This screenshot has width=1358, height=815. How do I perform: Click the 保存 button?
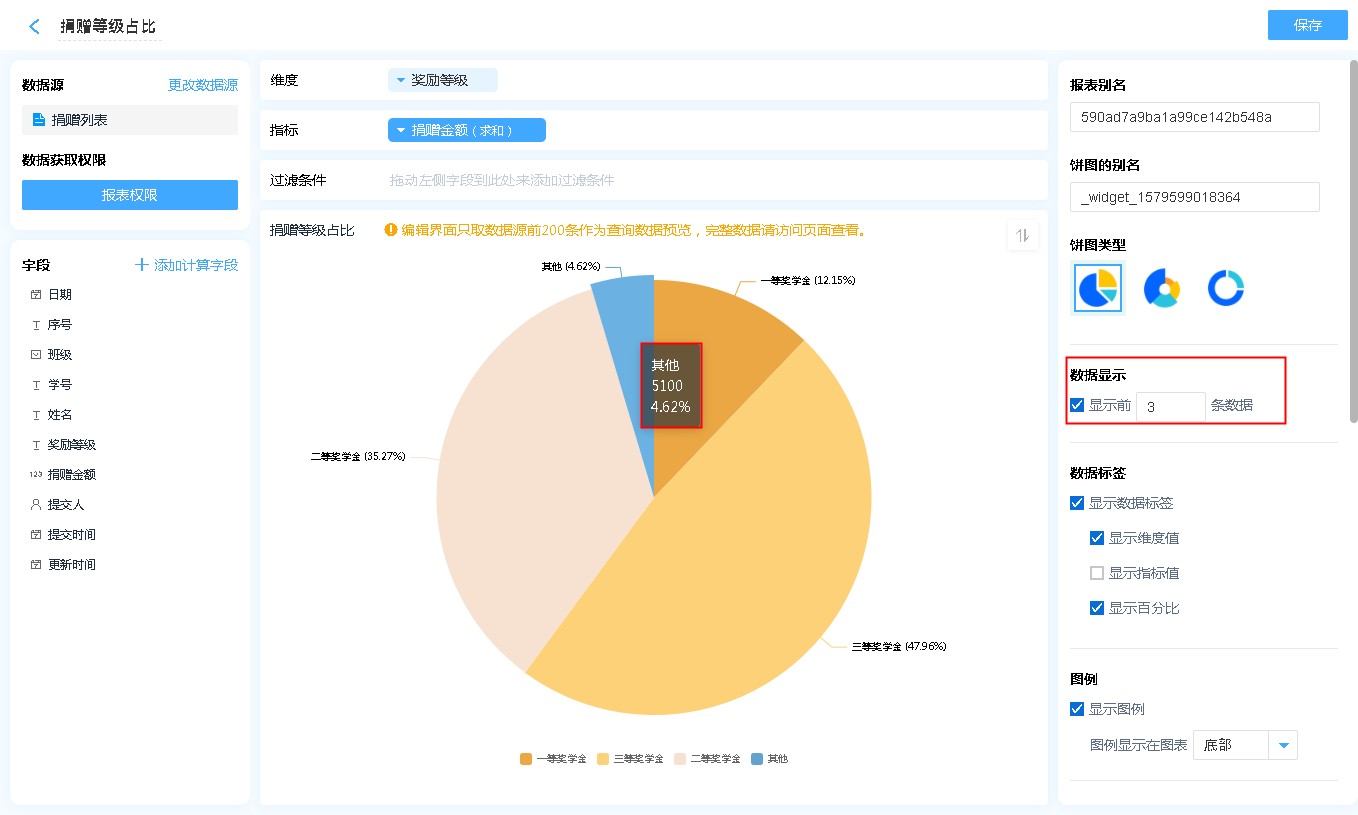click(1307, 25)
